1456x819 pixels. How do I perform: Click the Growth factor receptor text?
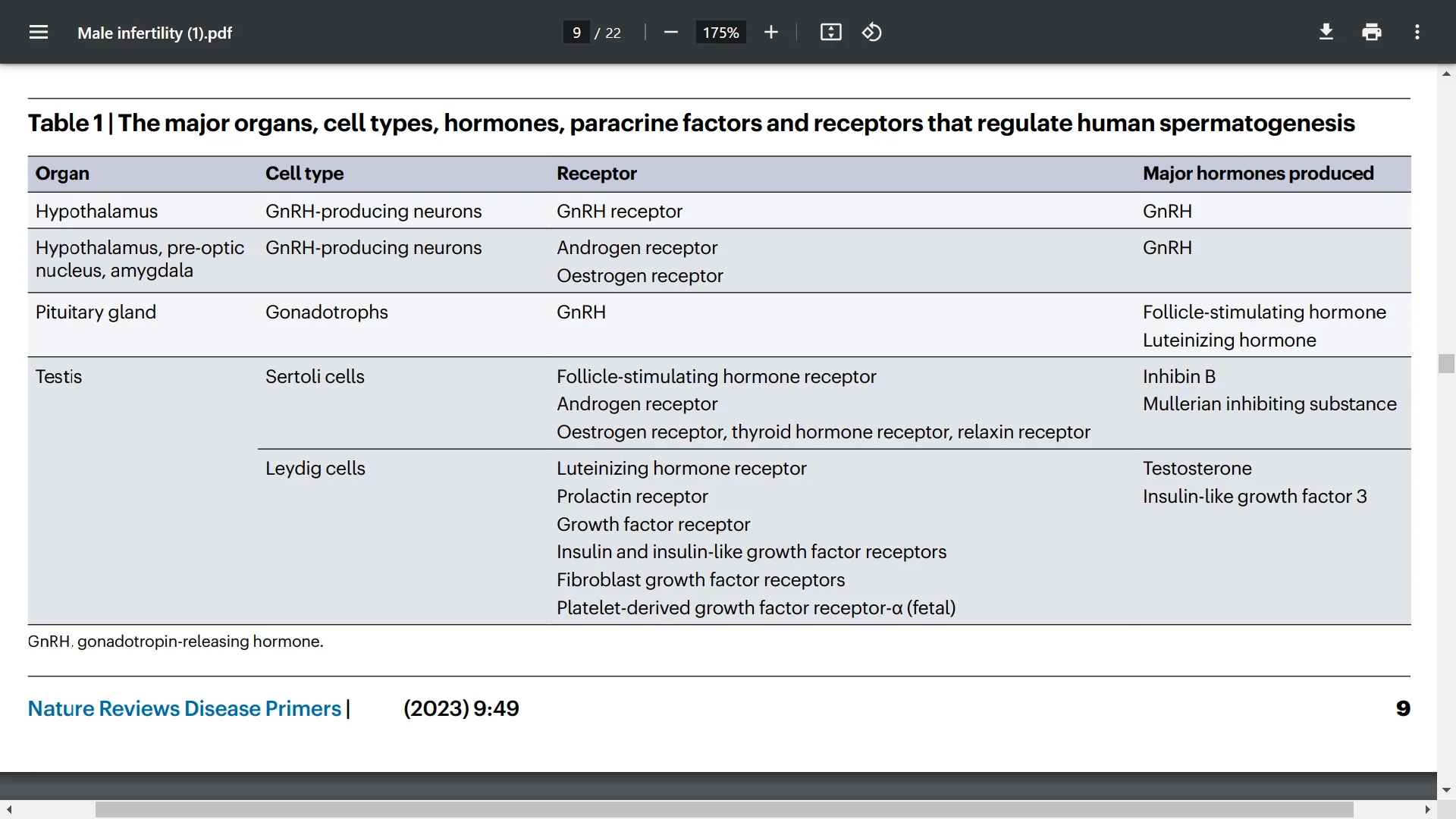click(x=653, y=525)
